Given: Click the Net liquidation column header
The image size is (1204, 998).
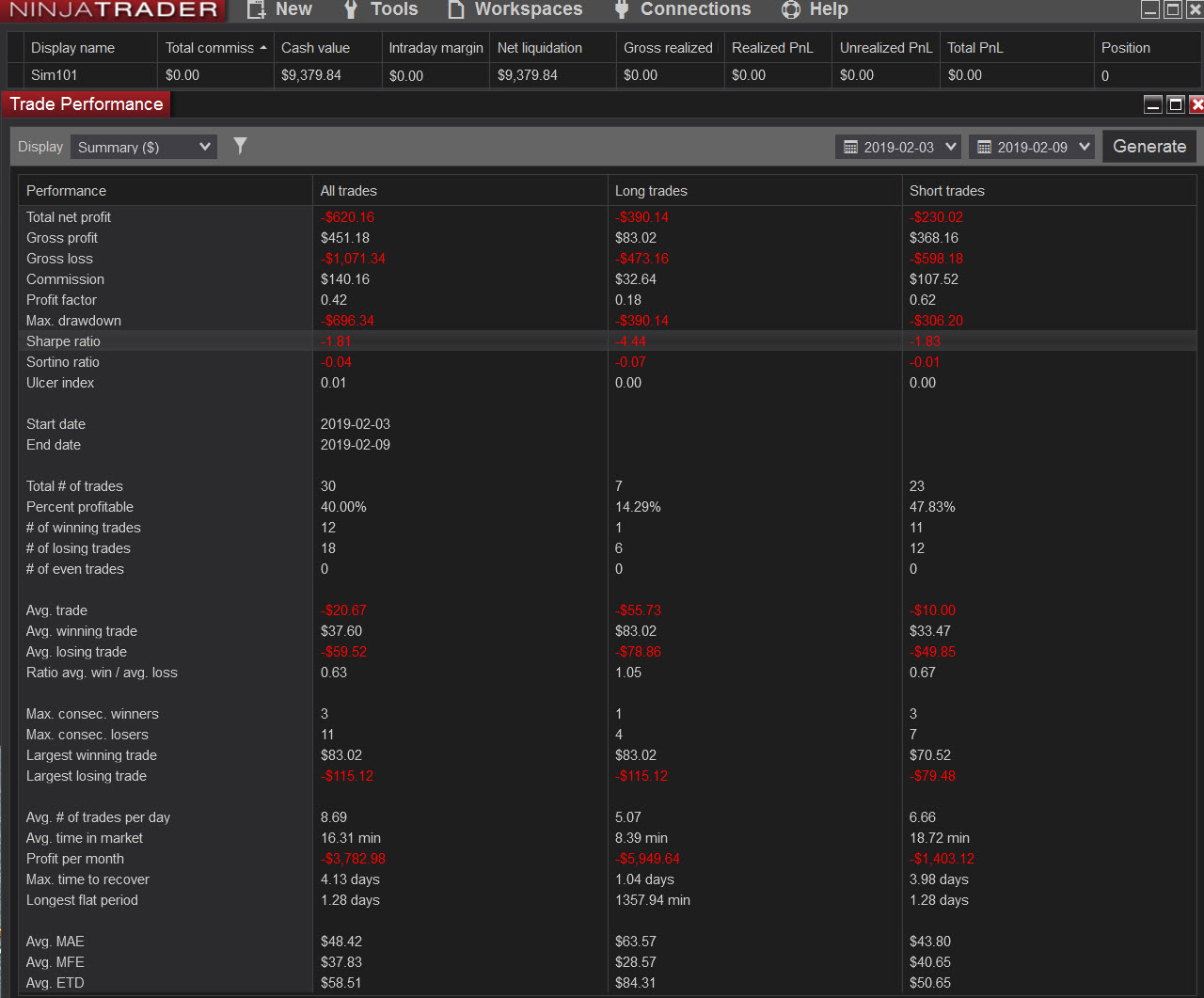Looking at the screenshot, I should [553, 48].
